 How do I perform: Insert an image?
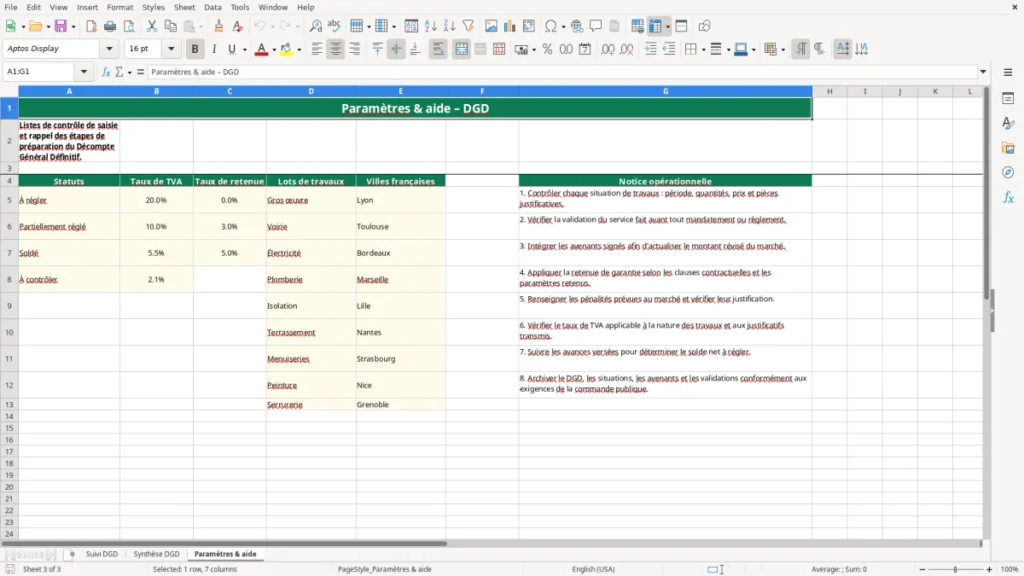pyautogui.click(x=491, y=26)
